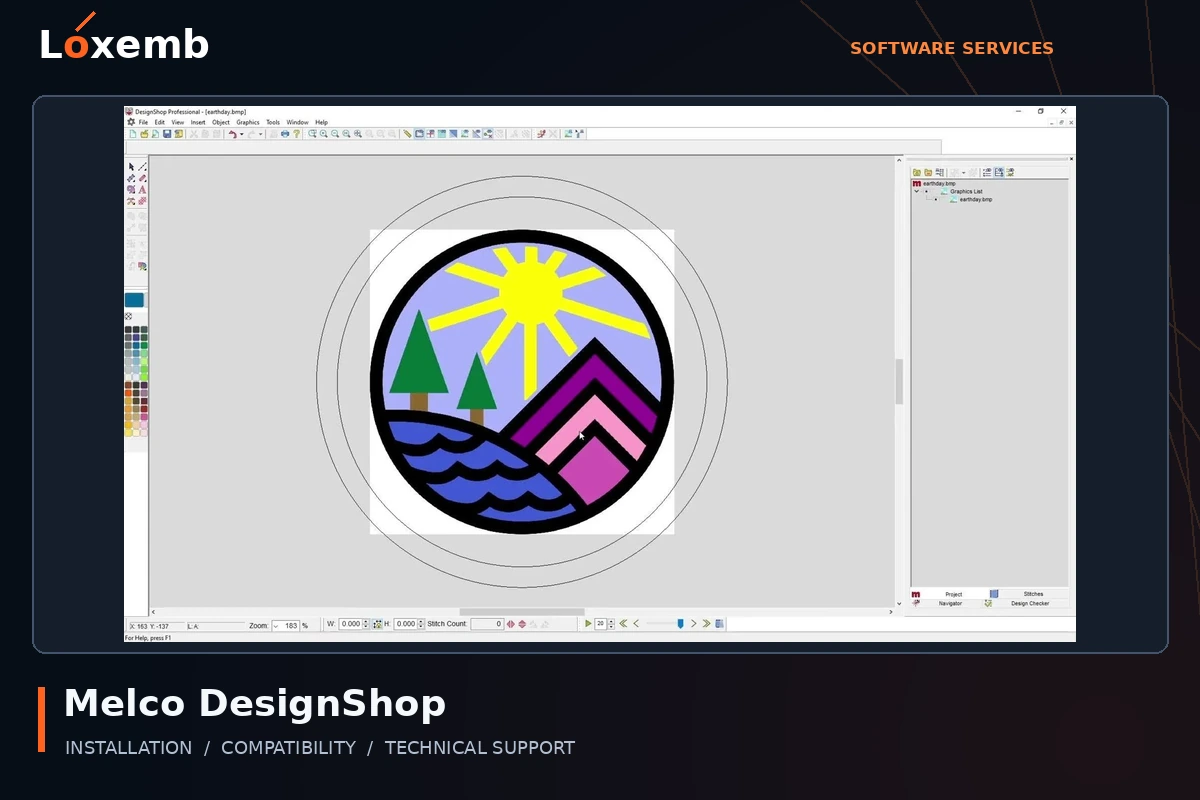
Task: Click the yellow question mark Help icon
Action: 296,134
